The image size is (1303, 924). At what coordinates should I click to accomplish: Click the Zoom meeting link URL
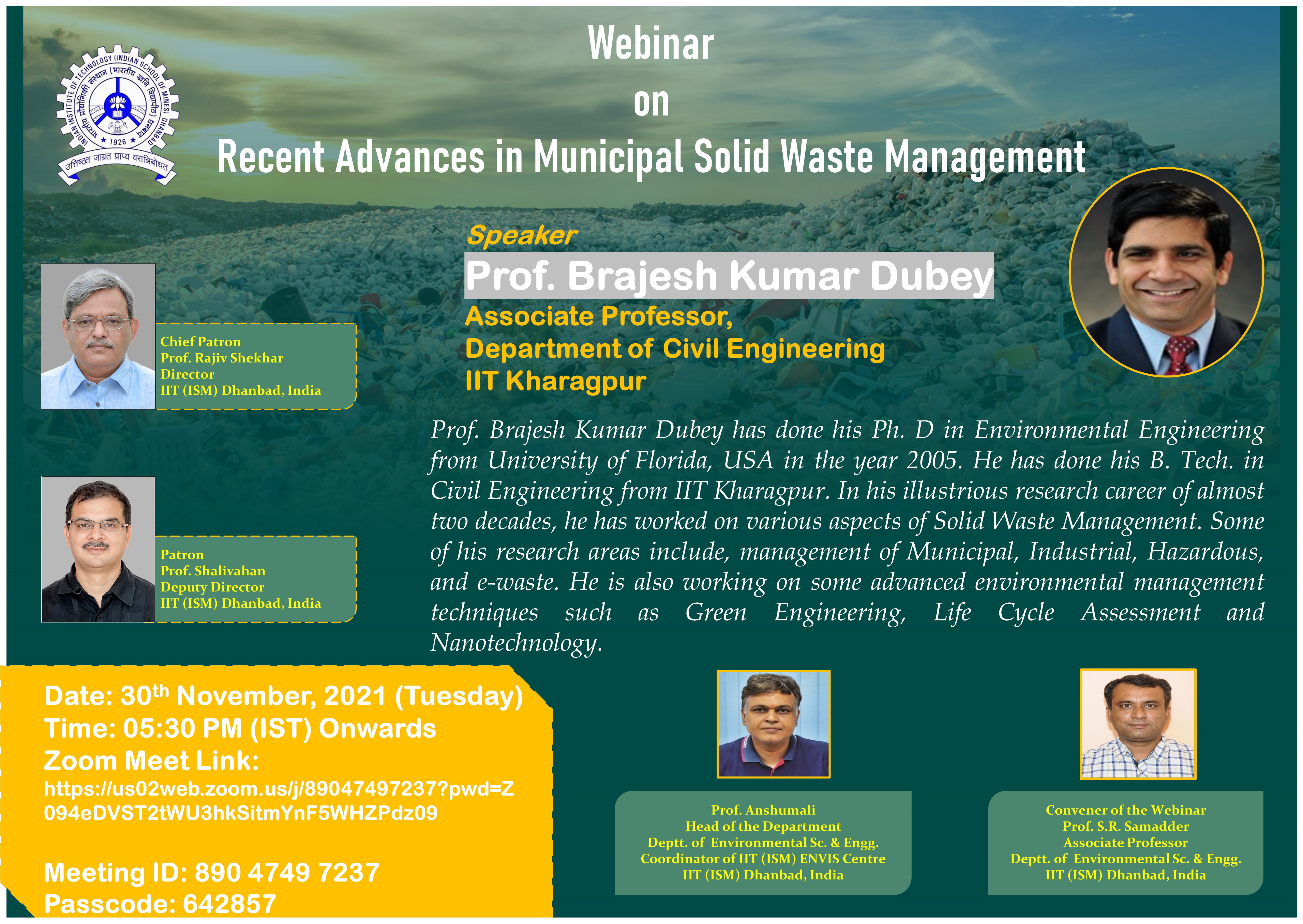tap(279, 801)
